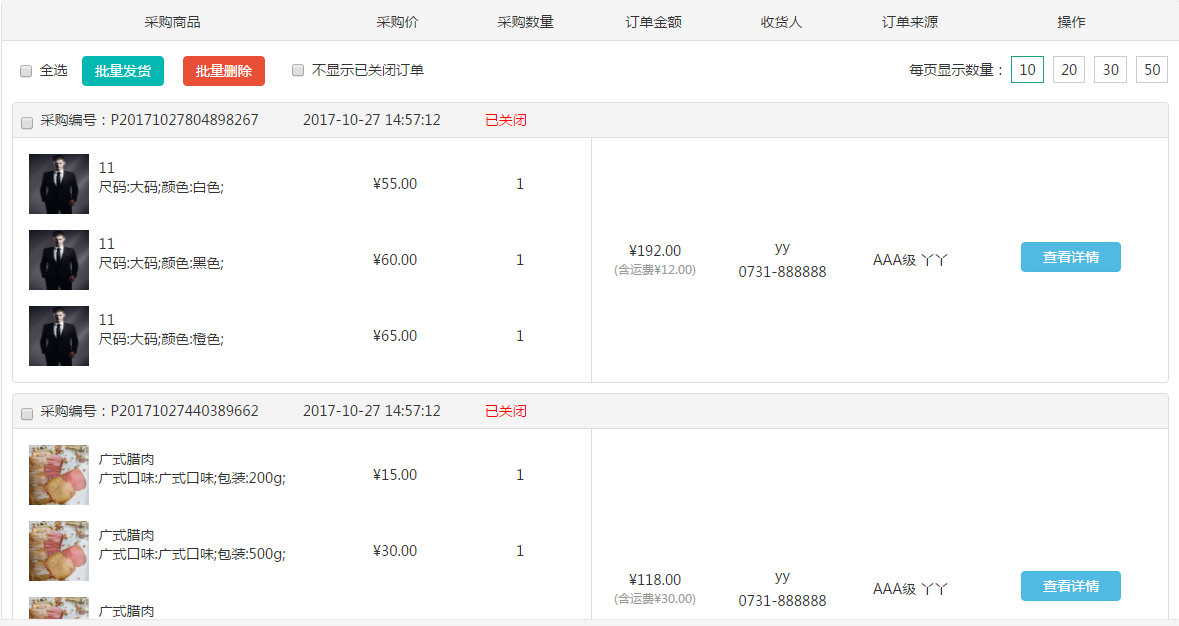The width and height of the screenshot is (1179, 626).
Task: Select order P20171027440389662 checkbox
Action: click(x=27, y=413)
